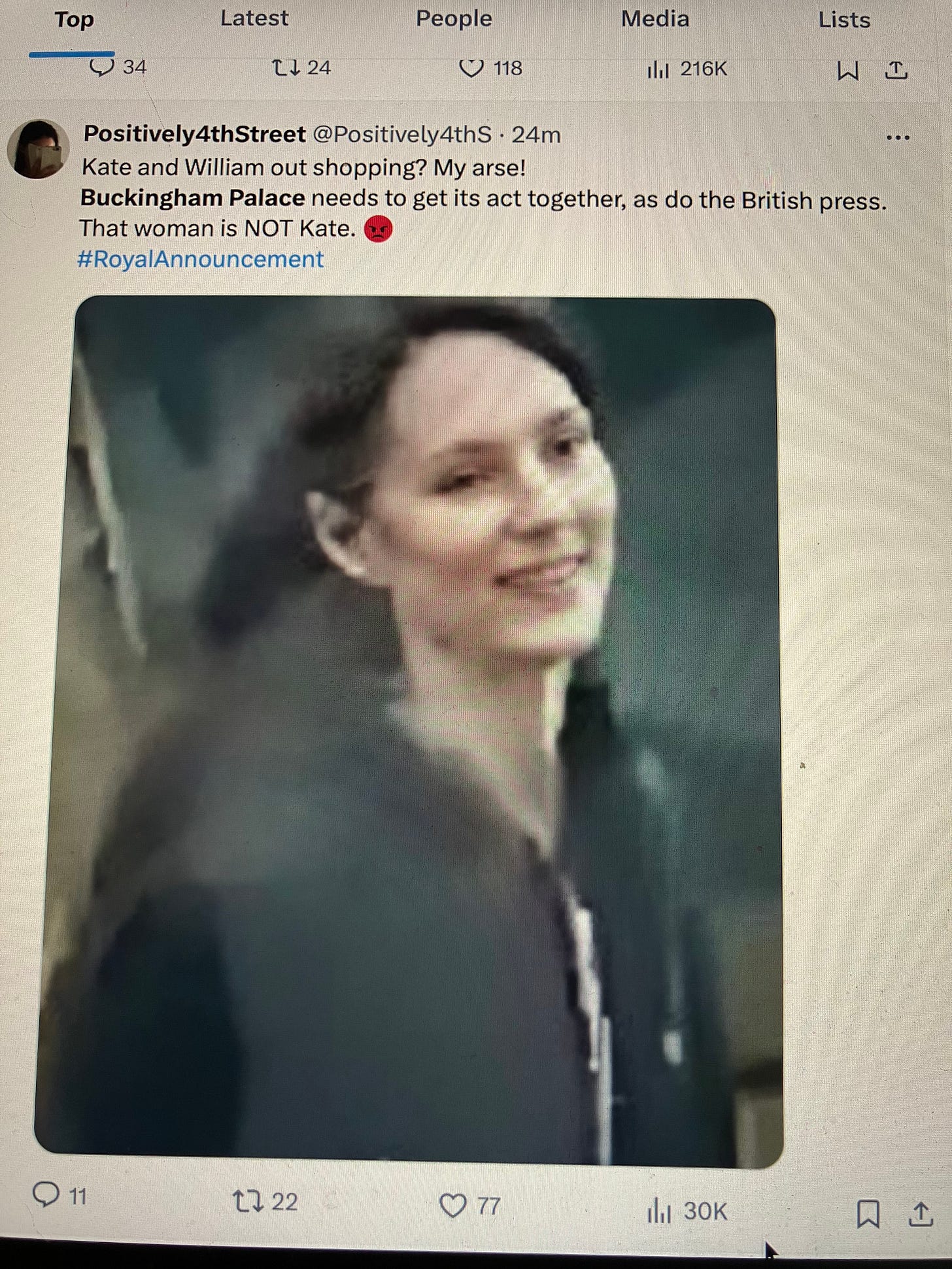Viewport: 952px width, 1269px height.
Task: Open the People tab
Action: (x=454, y=18)
